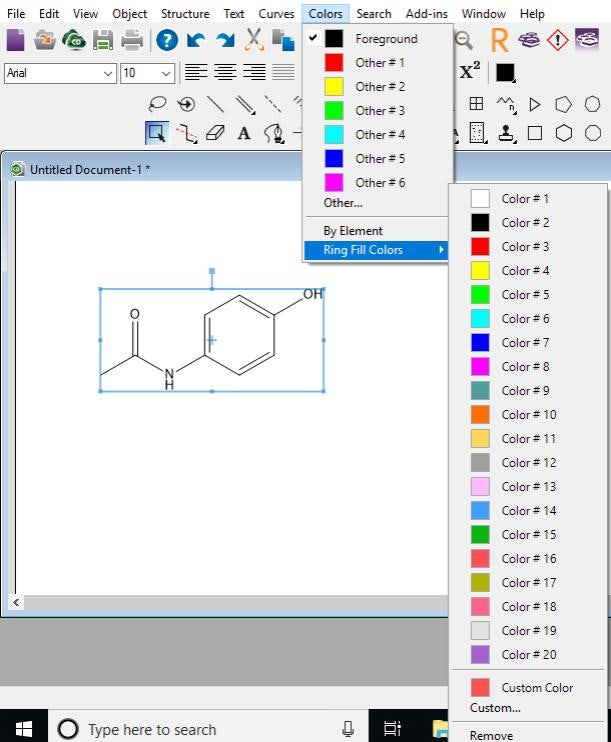Toggle centered text alignment
This screenshot has height=742, width=611.
tap(225, 72)
